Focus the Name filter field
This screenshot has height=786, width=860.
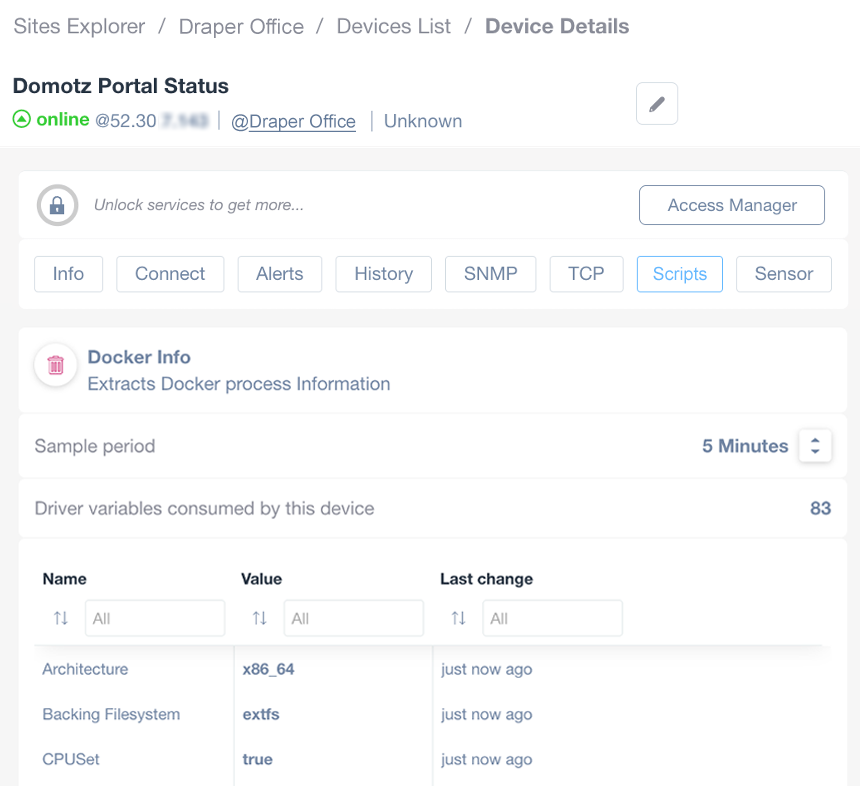point(155,618)
